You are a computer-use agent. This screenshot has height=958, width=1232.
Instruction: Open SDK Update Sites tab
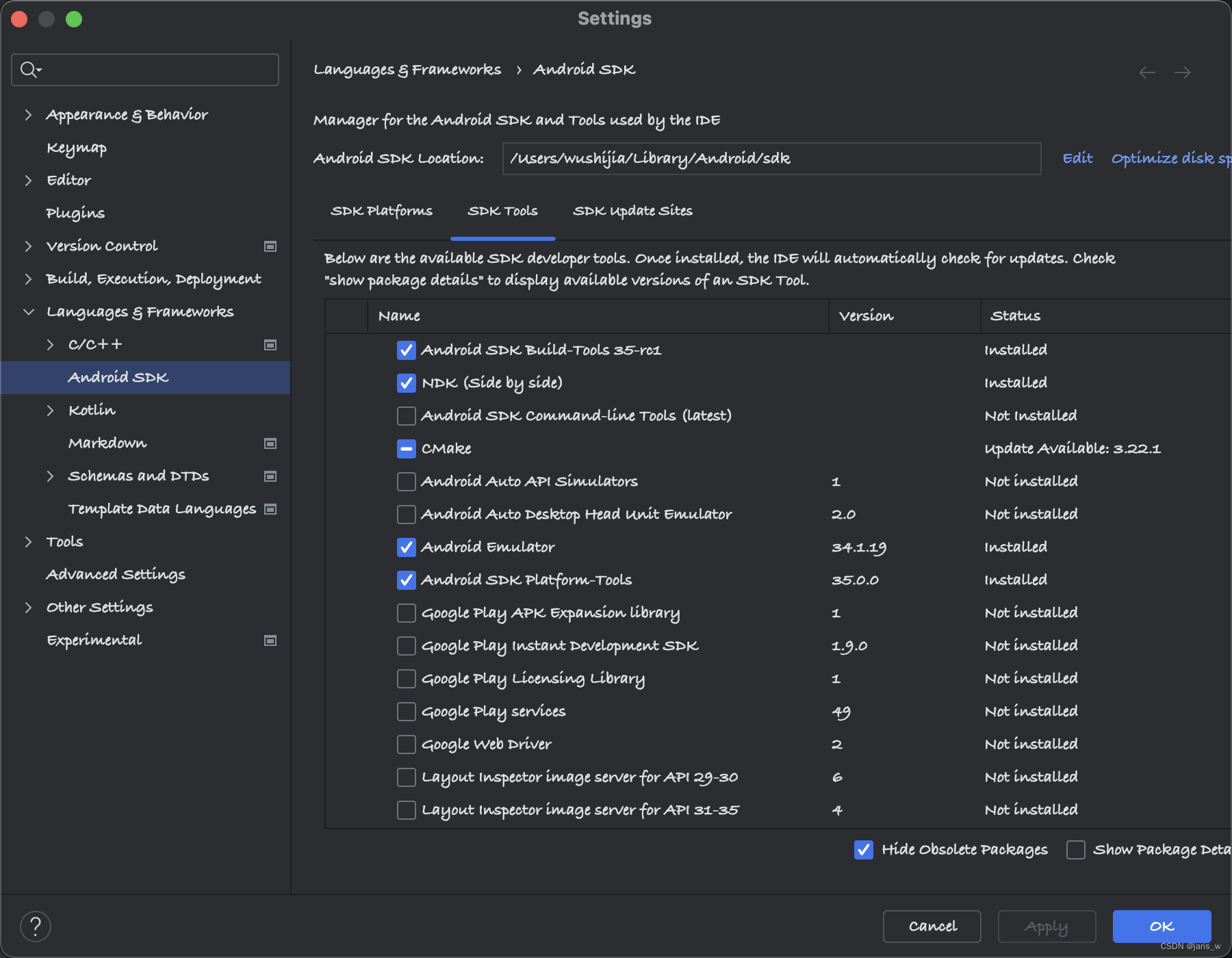(x=632, y=211)
